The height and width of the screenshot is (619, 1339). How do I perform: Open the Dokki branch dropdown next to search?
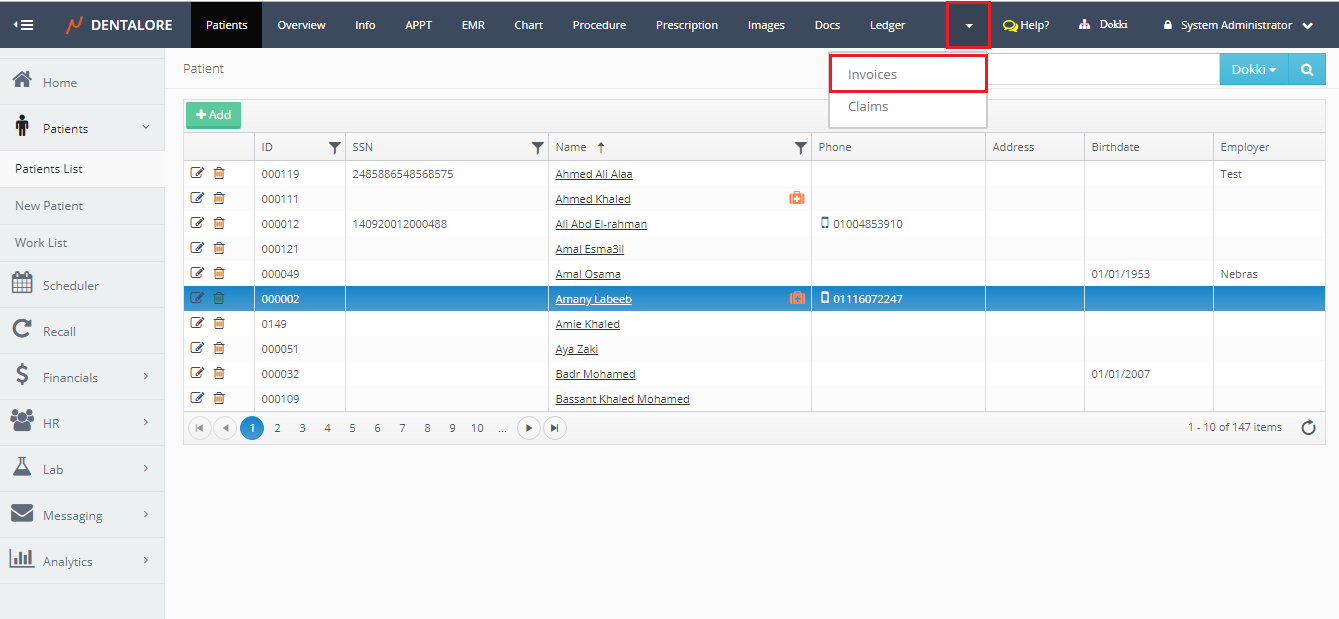coord(1254,70)
